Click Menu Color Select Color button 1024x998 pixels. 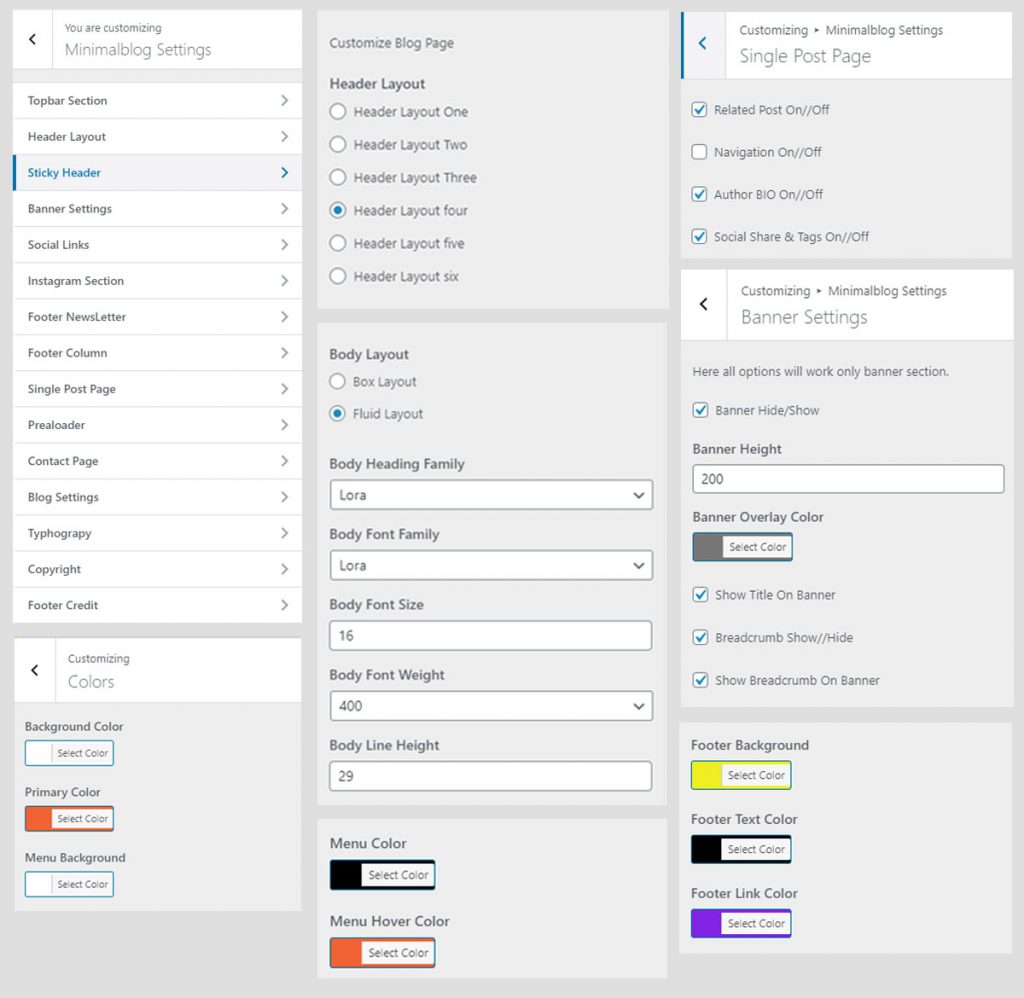pos(398,875)
